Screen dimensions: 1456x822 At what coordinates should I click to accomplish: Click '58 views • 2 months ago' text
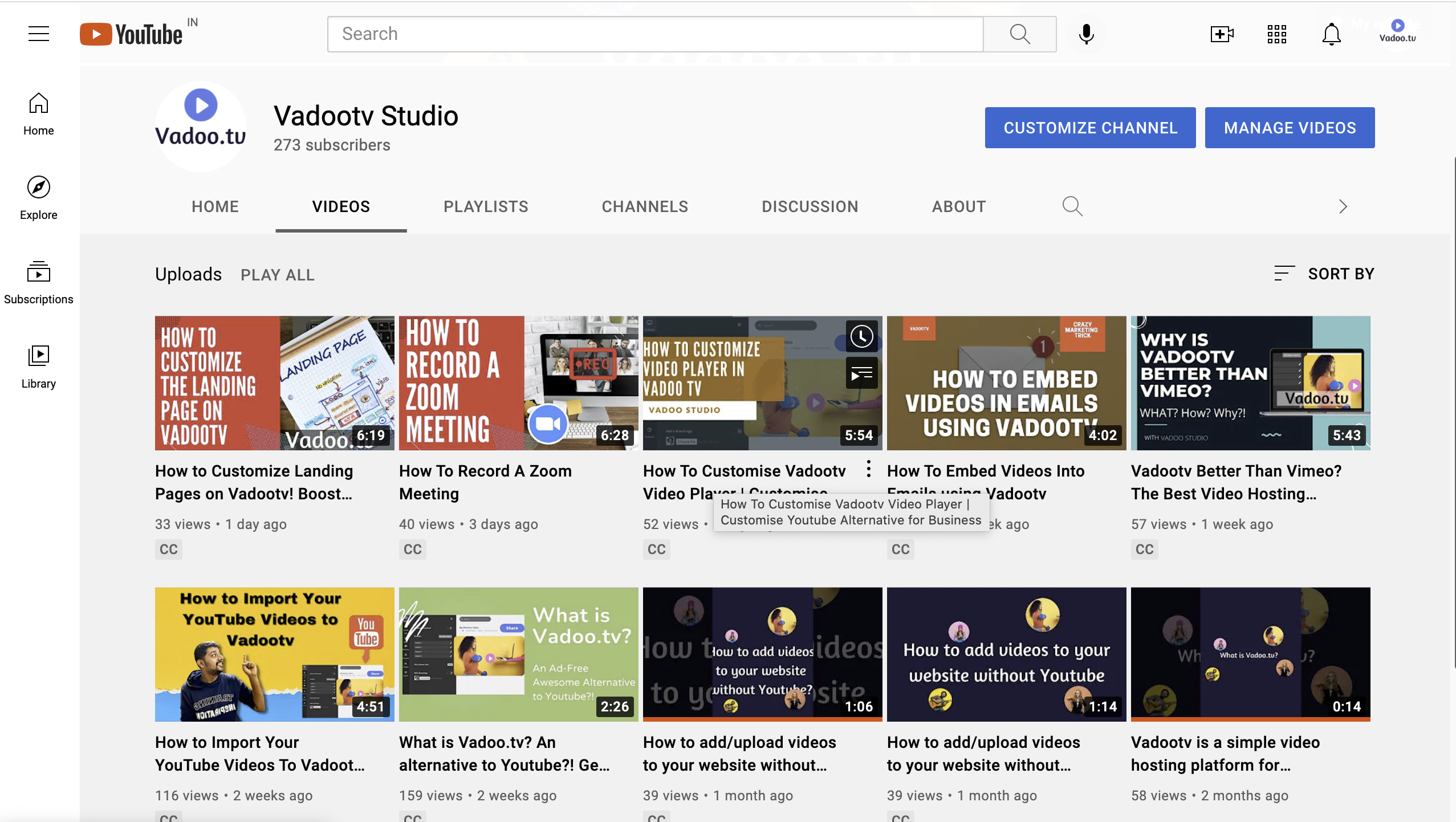(1210, 796)
